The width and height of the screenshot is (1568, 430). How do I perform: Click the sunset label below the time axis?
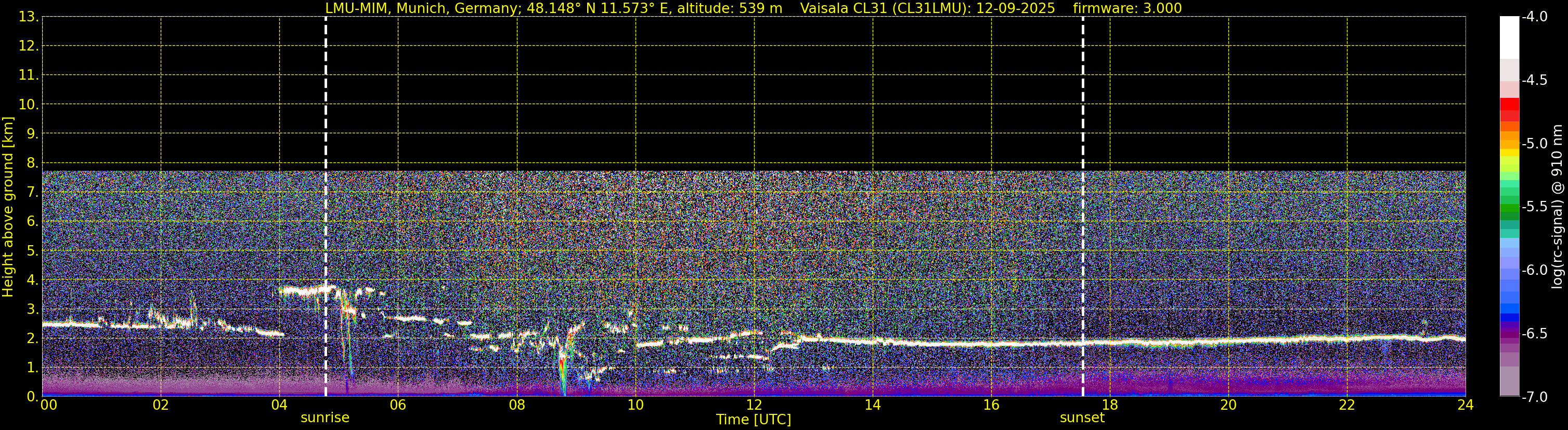tap(1082, 418)
